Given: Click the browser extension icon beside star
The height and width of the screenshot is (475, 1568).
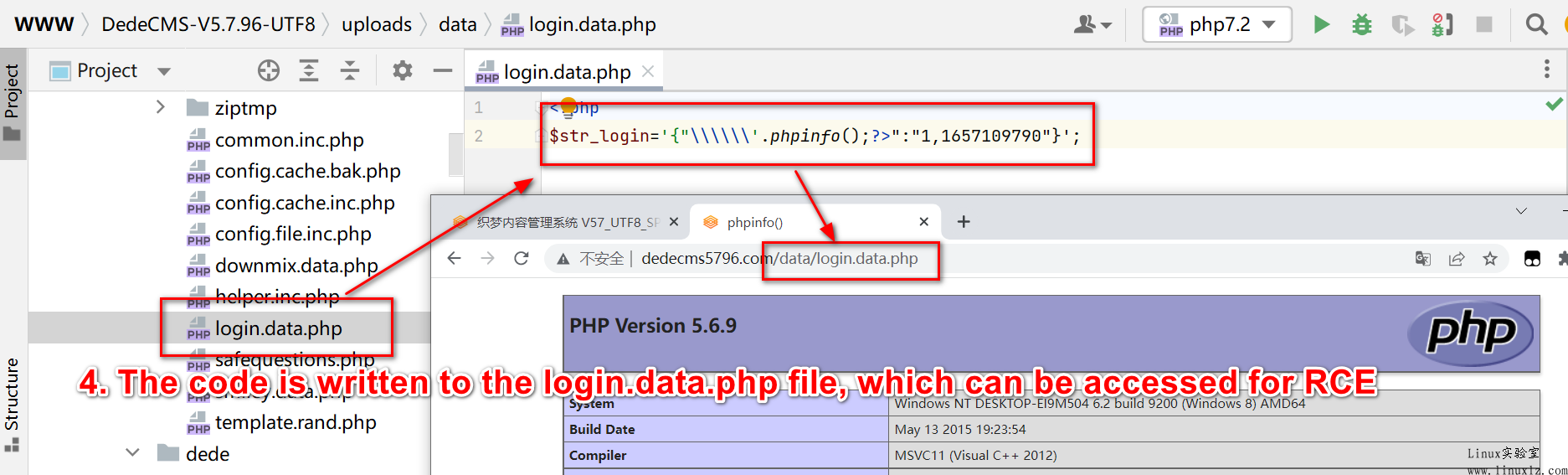Looking at the screenshot, I should (1532, 259).
